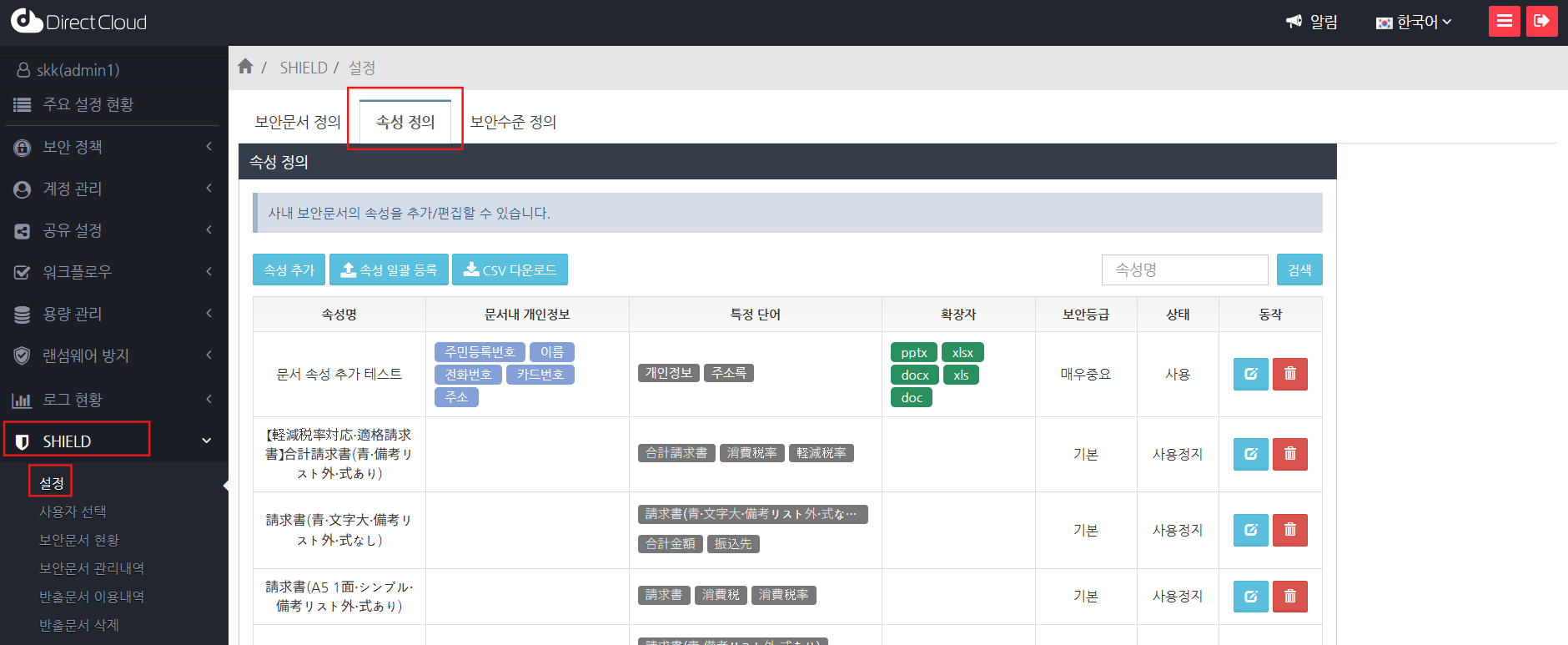Collapse the SHIELD menu down chevron
This screenshot has height=645, width=1568.
point(207,441)
